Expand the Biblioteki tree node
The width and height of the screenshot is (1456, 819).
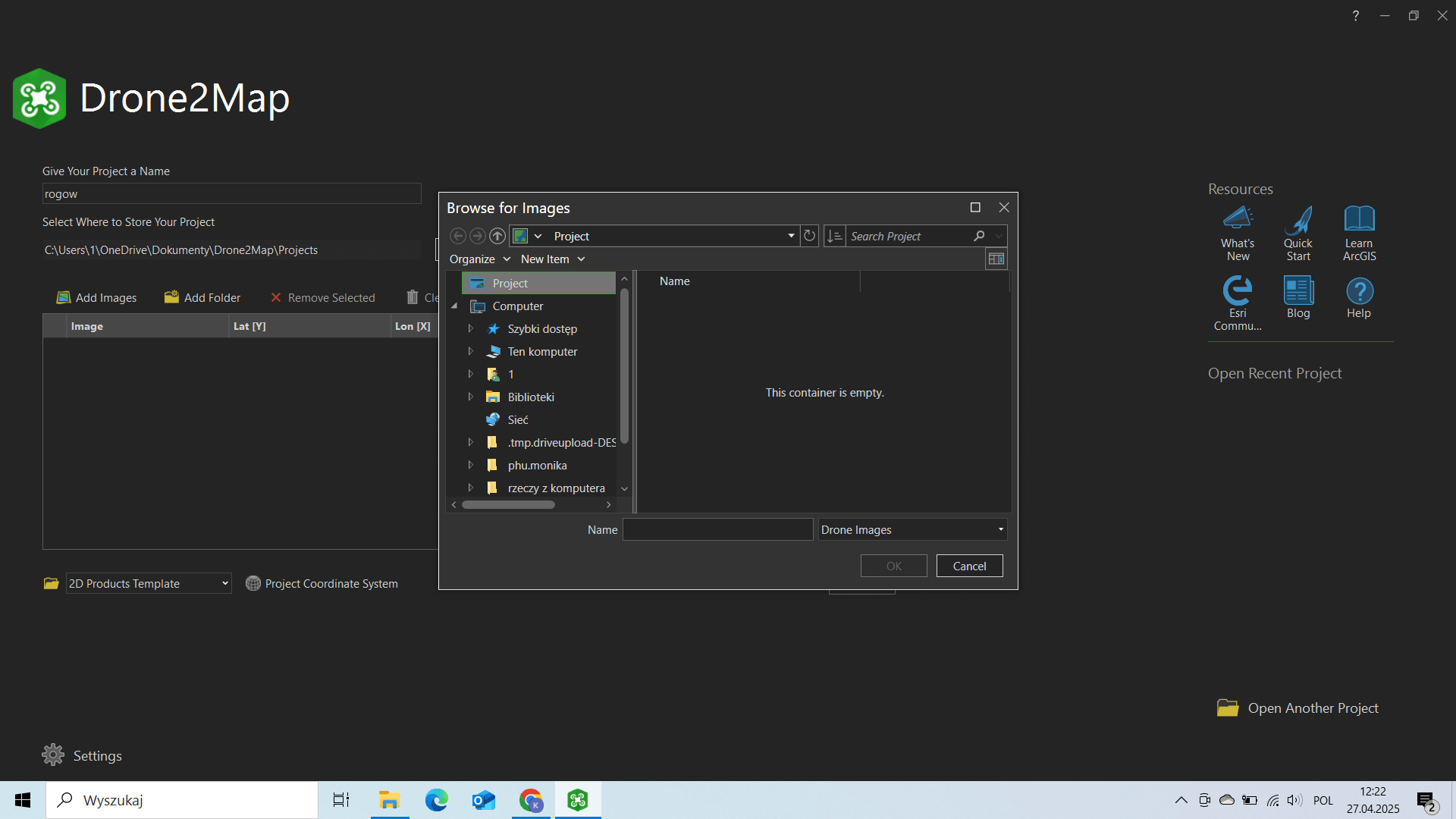coord(470,397)
